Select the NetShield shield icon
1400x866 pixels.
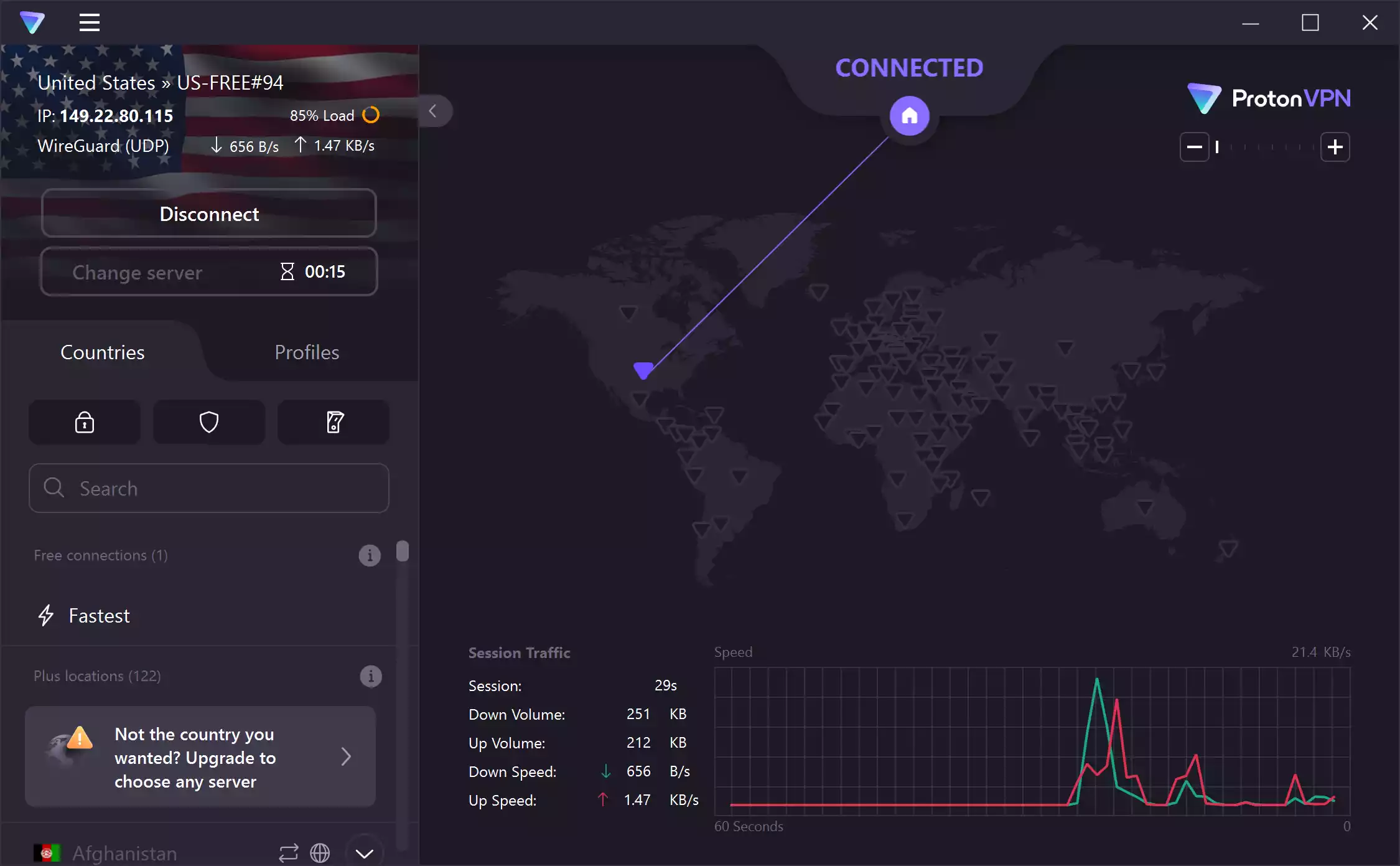pos(208,422)
